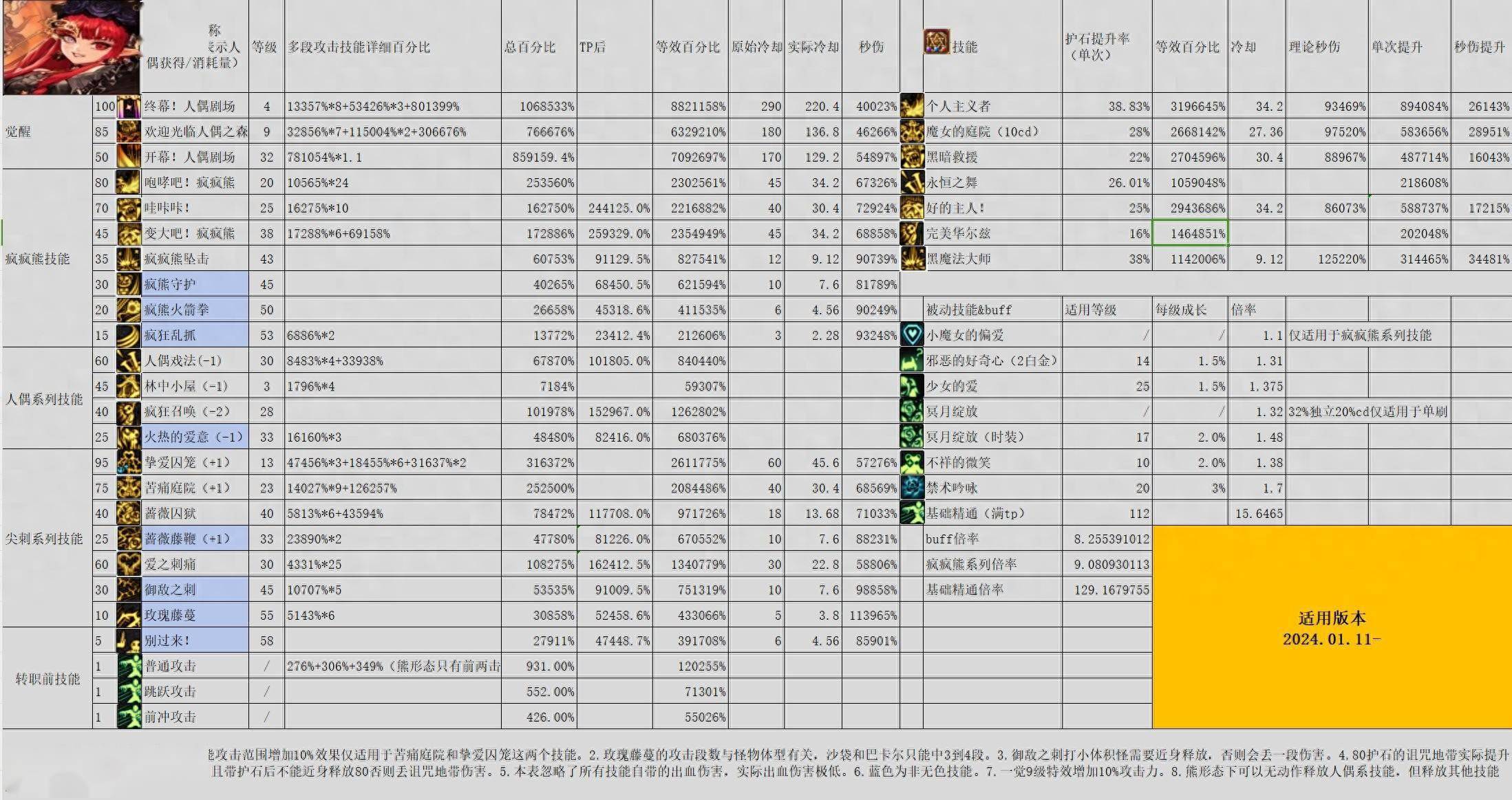Screen dimensions: 1512x800
Task: Click the 玫瑰藤蔓 skill icon
Action: (x=129, y=615)
